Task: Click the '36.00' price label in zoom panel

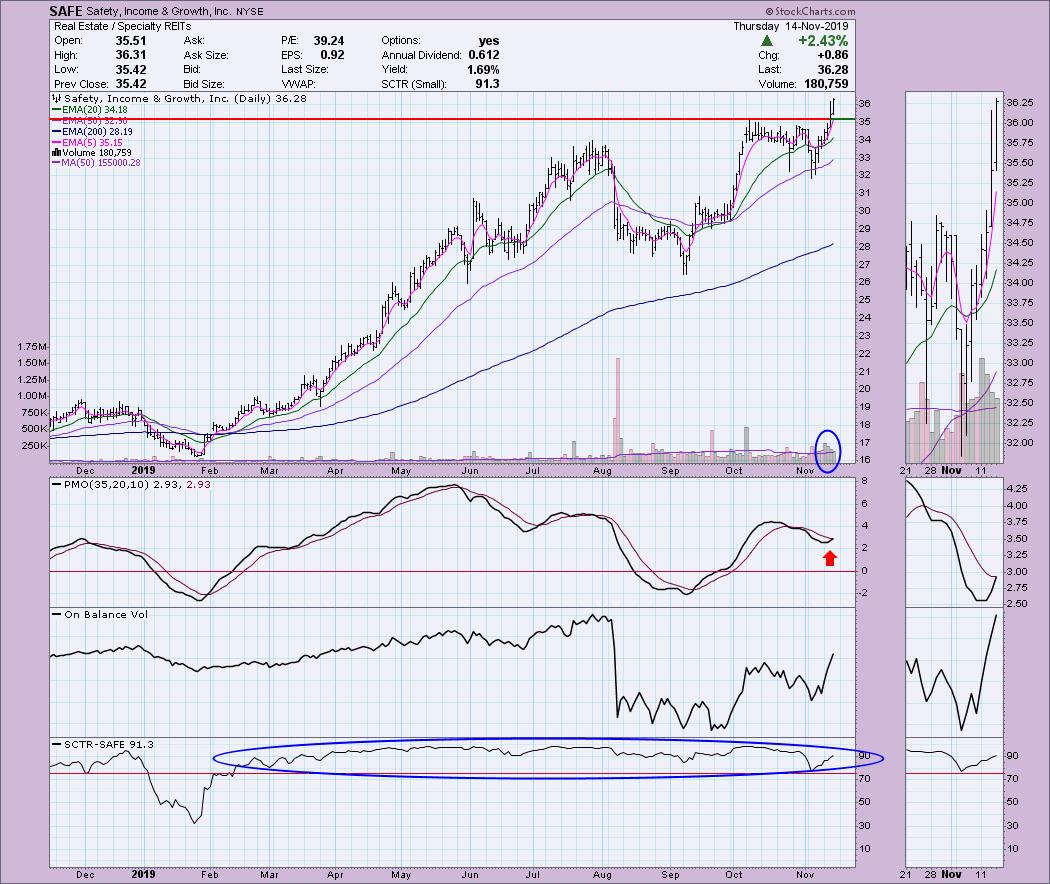Action: point(1020,123)
